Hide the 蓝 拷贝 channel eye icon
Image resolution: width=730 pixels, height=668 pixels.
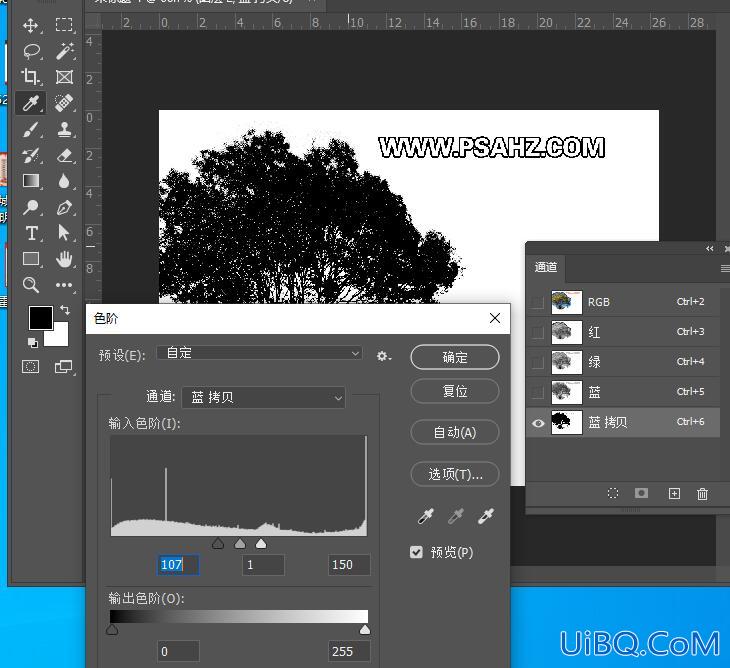pyautogui.click(x=538, y=423)
